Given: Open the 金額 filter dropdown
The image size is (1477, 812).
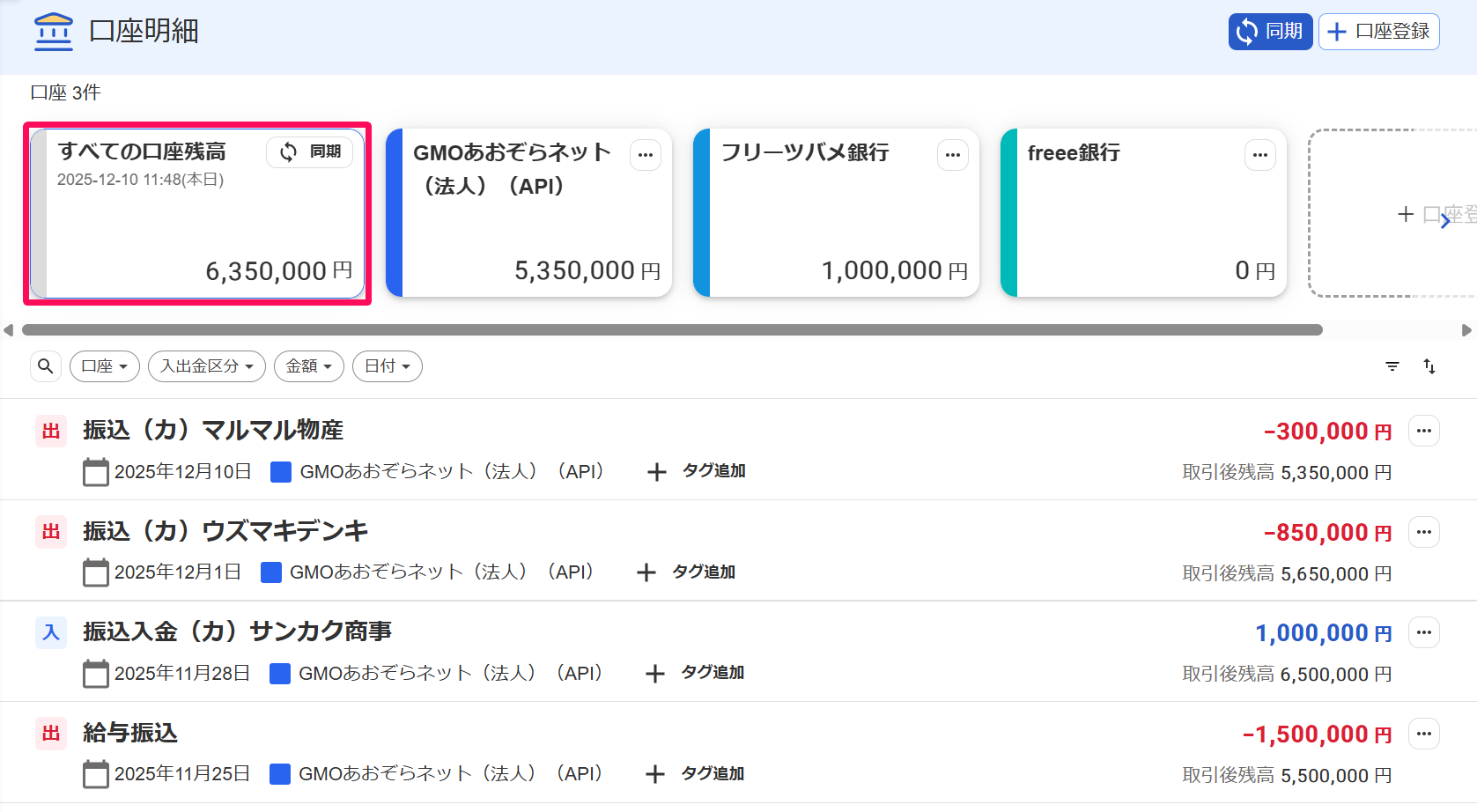Looking at the screenshot, I should pos(309,366).
